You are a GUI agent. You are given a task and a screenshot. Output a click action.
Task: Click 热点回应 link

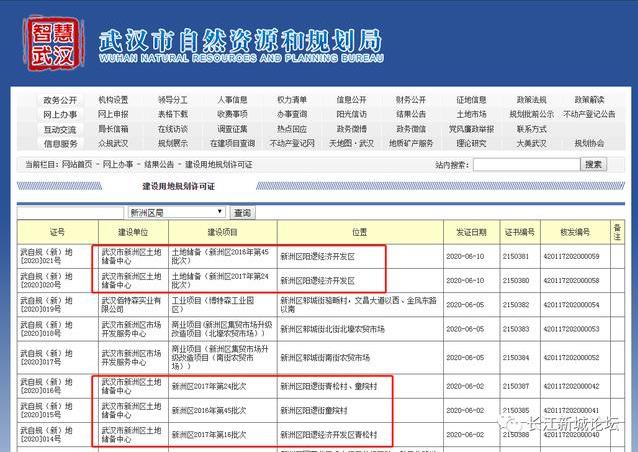[292, 129]
